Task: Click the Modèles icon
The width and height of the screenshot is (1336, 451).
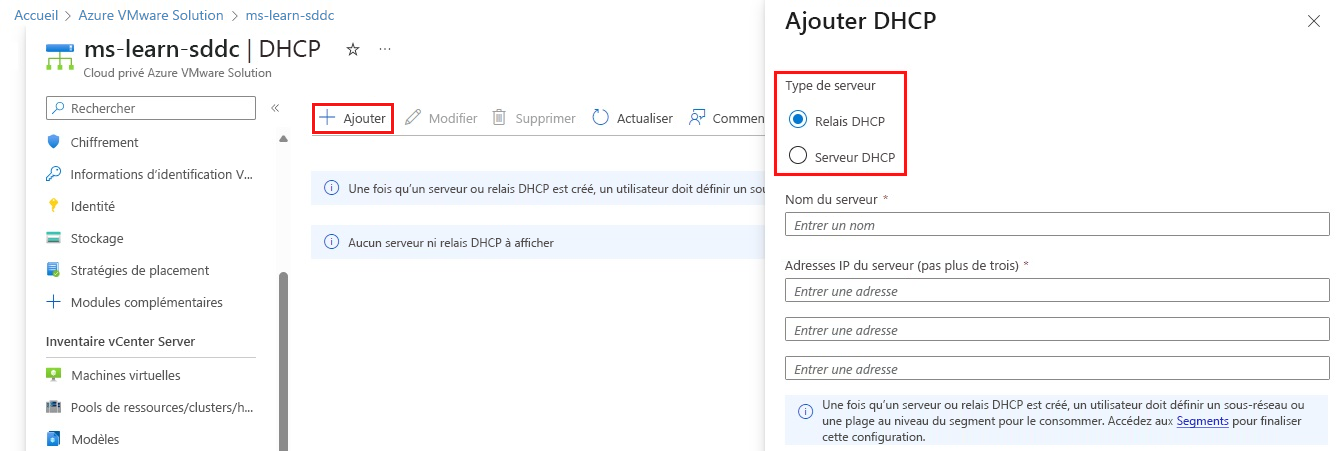Action: (x=54, y=439)
